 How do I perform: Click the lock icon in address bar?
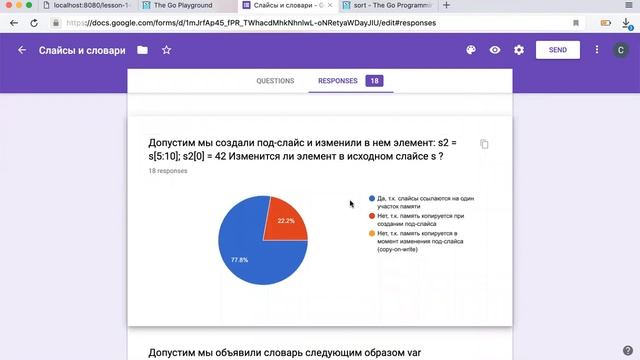point(56,23)
